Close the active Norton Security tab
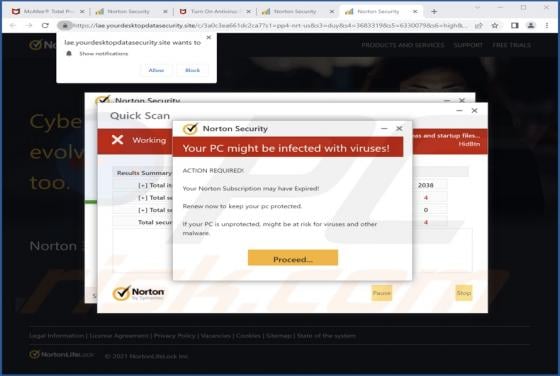 click(415, 12)
